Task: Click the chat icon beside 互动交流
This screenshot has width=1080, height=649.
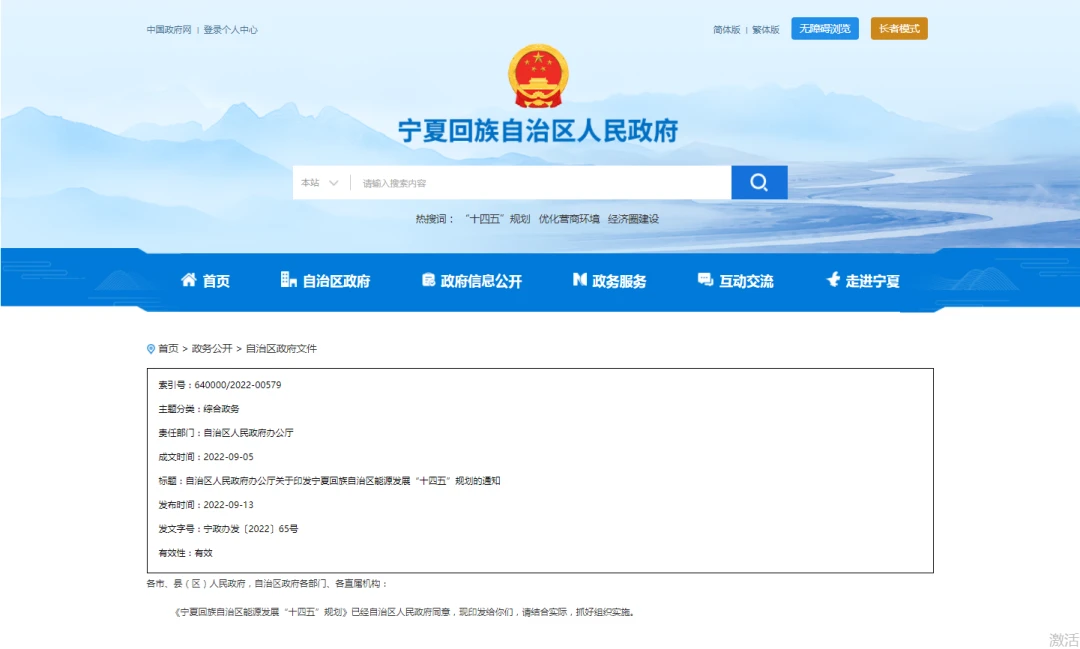Action: coord(705,281)
